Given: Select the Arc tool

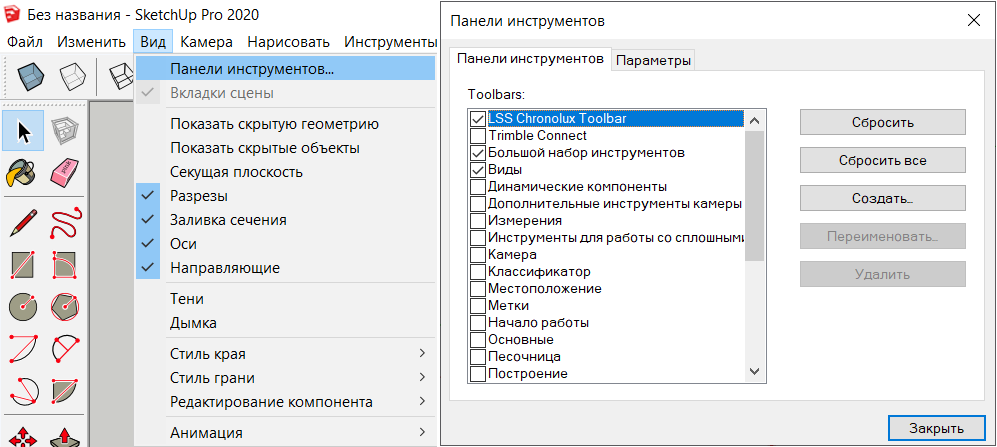Looking at the screenshot, I should pyautogui.click(x=24, y=348).
